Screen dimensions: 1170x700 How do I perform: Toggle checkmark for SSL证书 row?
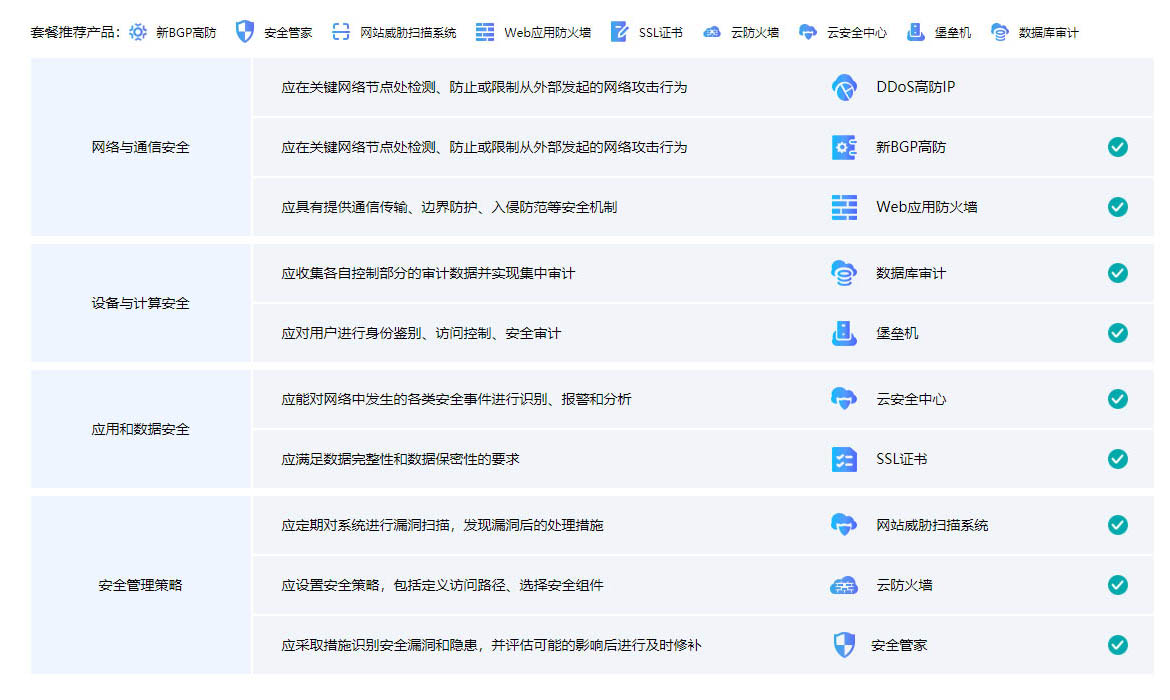point(1117,459)
